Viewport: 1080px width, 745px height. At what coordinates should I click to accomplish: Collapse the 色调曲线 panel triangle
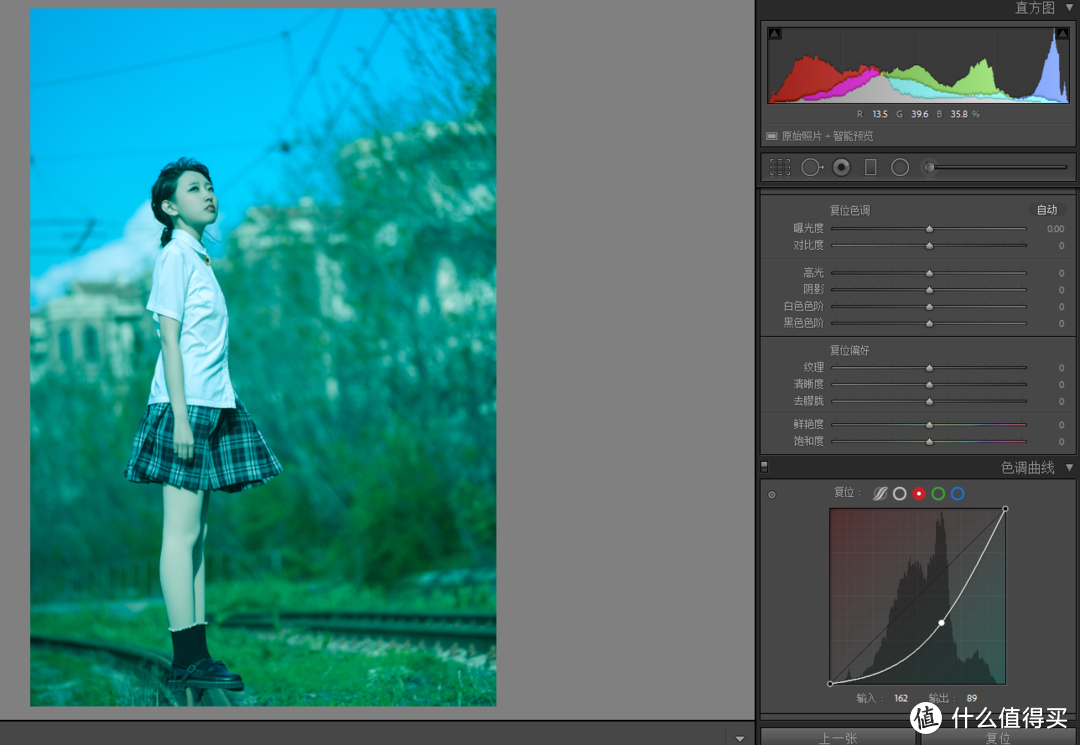1069,468
